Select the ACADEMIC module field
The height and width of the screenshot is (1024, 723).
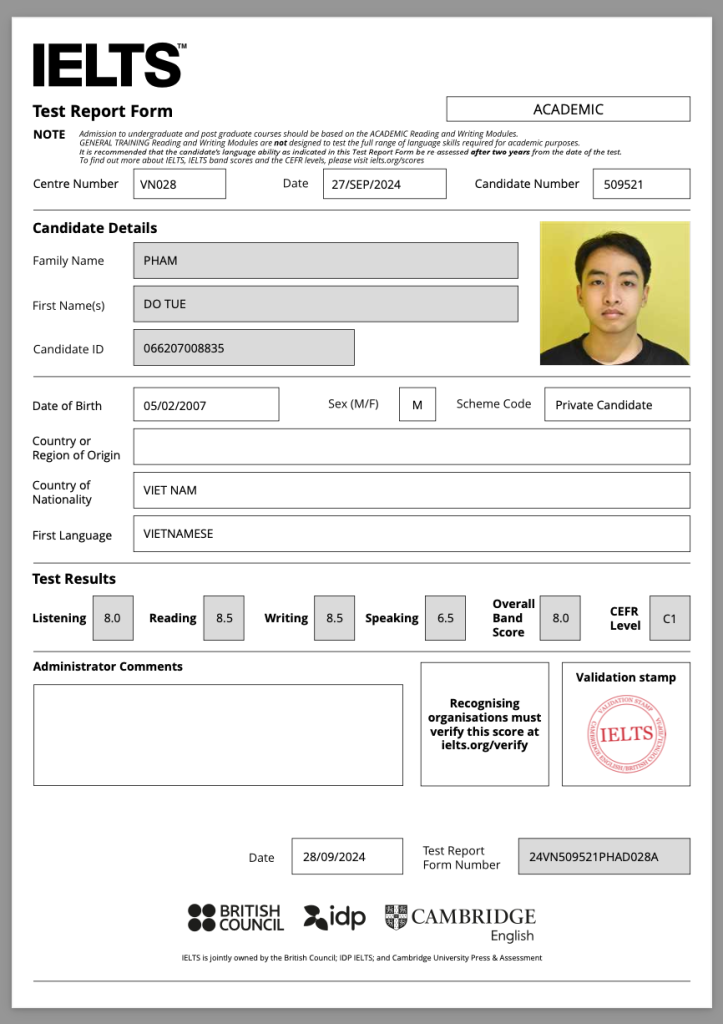coord(568,109)
